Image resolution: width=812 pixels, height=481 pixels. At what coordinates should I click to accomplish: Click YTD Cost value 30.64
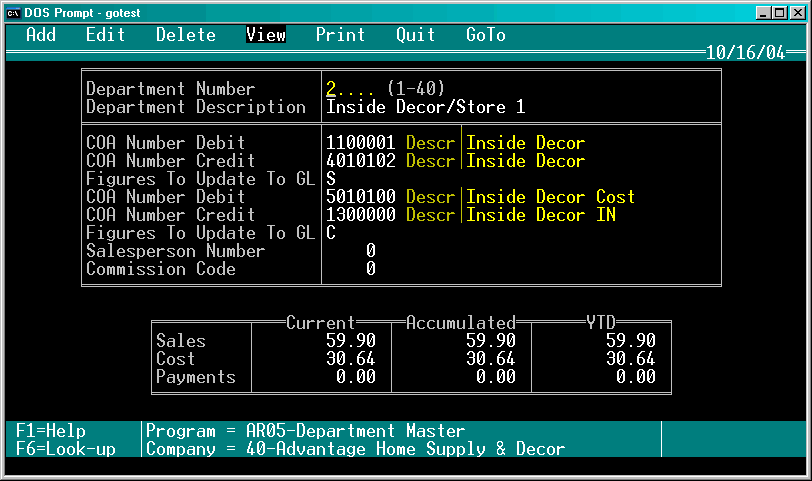coord(631,359)
